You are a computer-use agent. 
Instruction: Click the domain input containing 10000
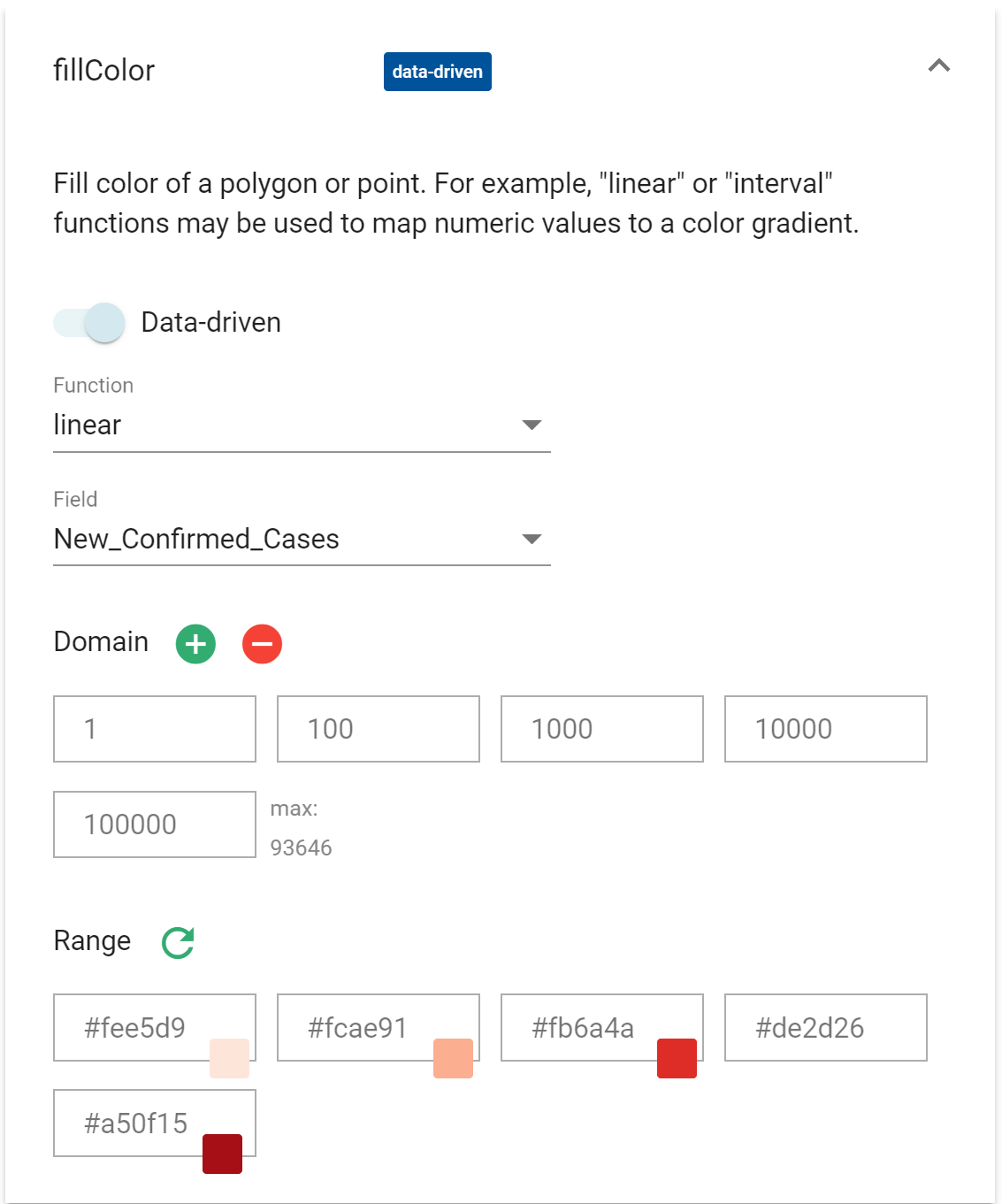(825, 729)
